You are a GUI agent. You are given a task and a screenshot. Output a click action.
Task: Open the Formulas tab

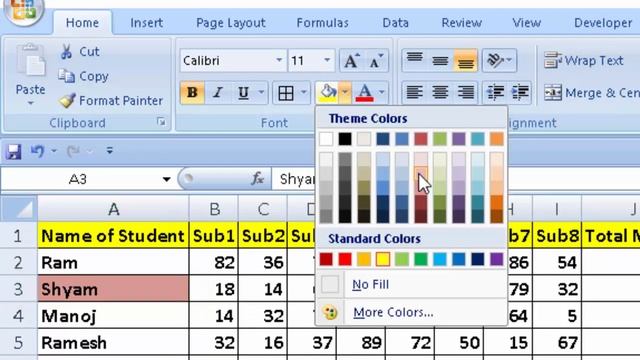coord(322,23)
